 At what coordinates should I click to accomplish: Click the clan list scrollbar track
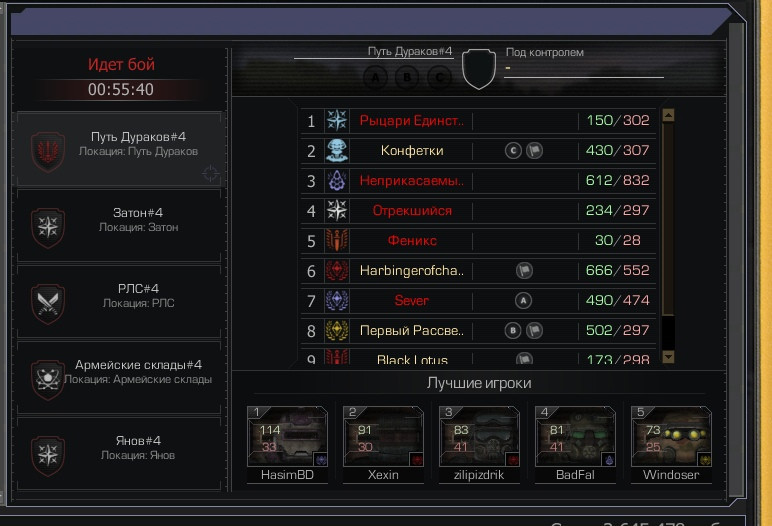pyautogui.click(x=668, y=235)
